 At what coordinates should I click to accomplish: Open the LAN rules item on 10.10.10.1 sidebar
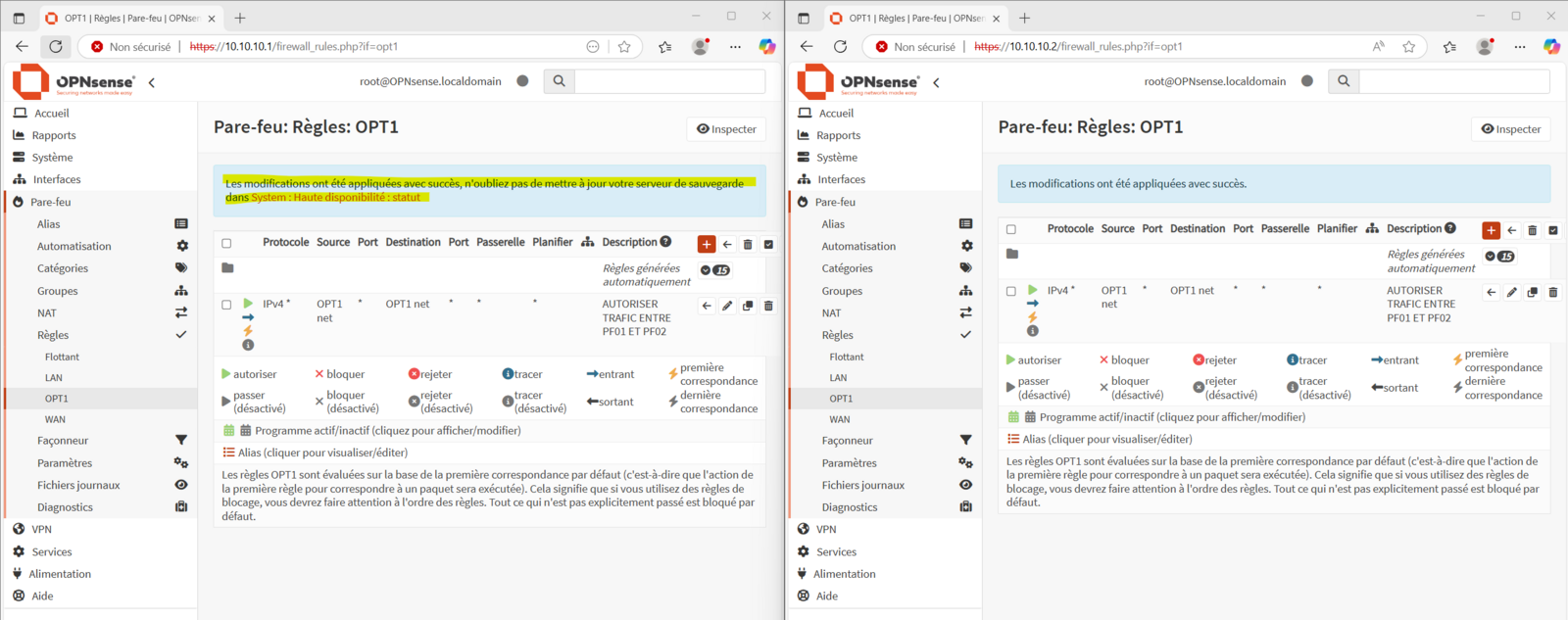54,377
